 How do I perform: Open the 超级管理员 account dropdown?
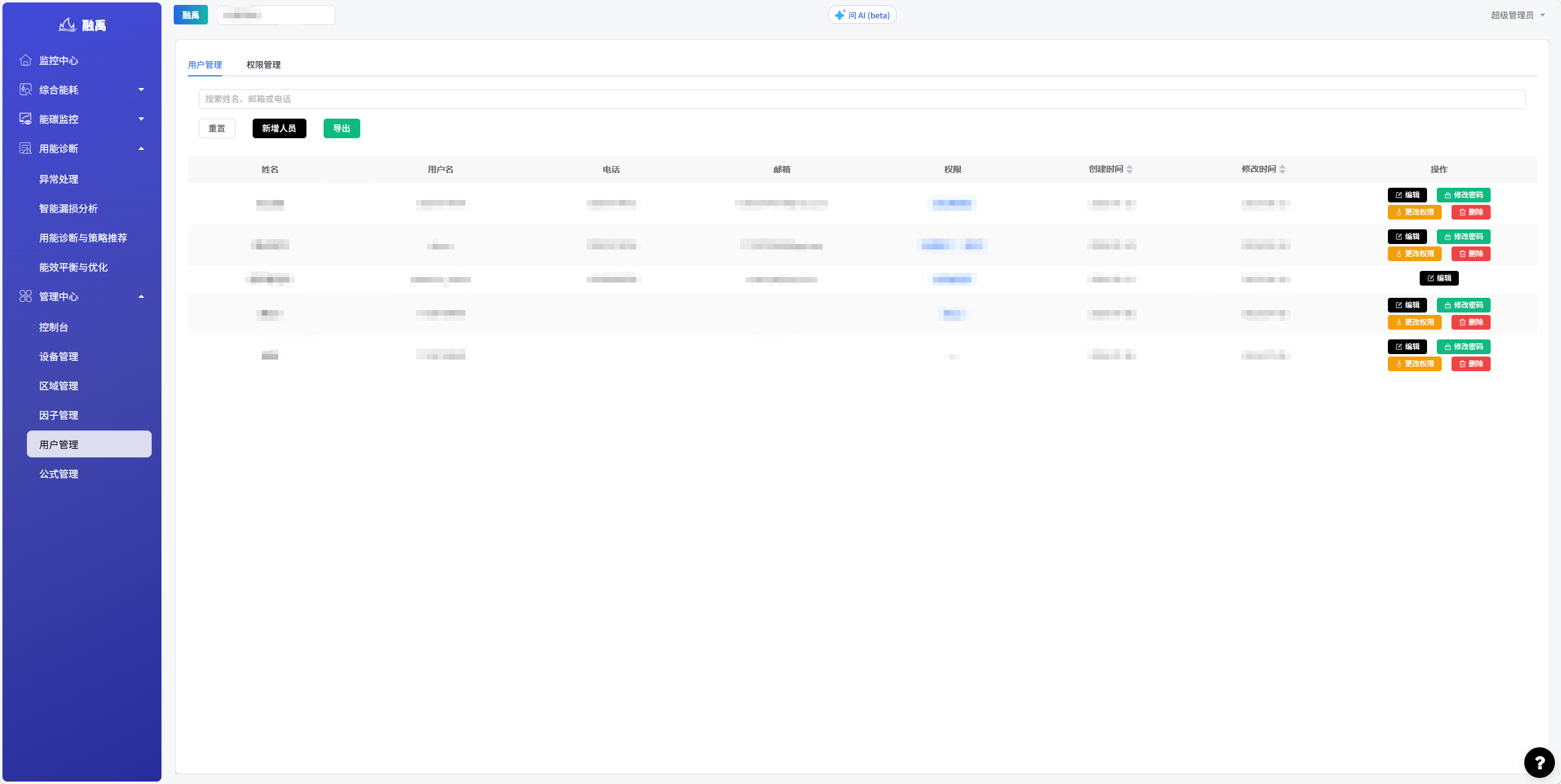pyautogui.click(x=1518, y=15)
